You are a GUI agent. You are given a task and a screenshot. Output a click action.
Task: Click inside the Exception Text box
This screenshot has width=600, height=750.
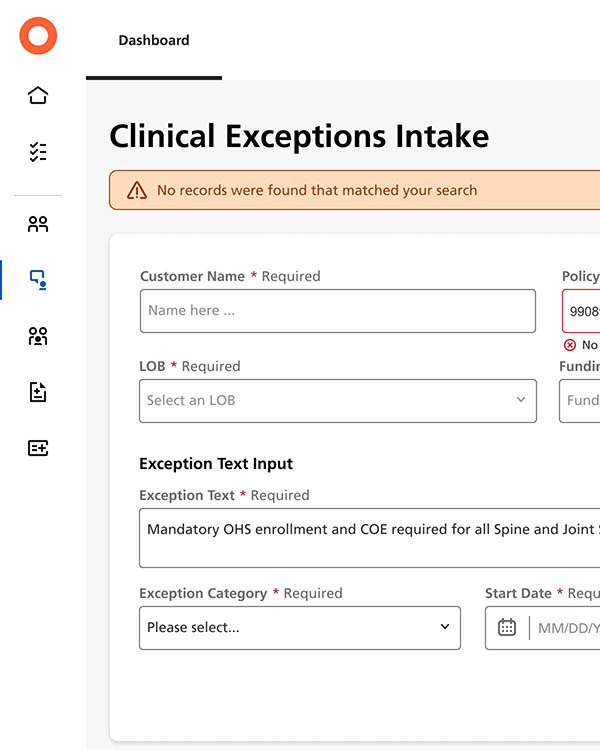click(370, 538)
